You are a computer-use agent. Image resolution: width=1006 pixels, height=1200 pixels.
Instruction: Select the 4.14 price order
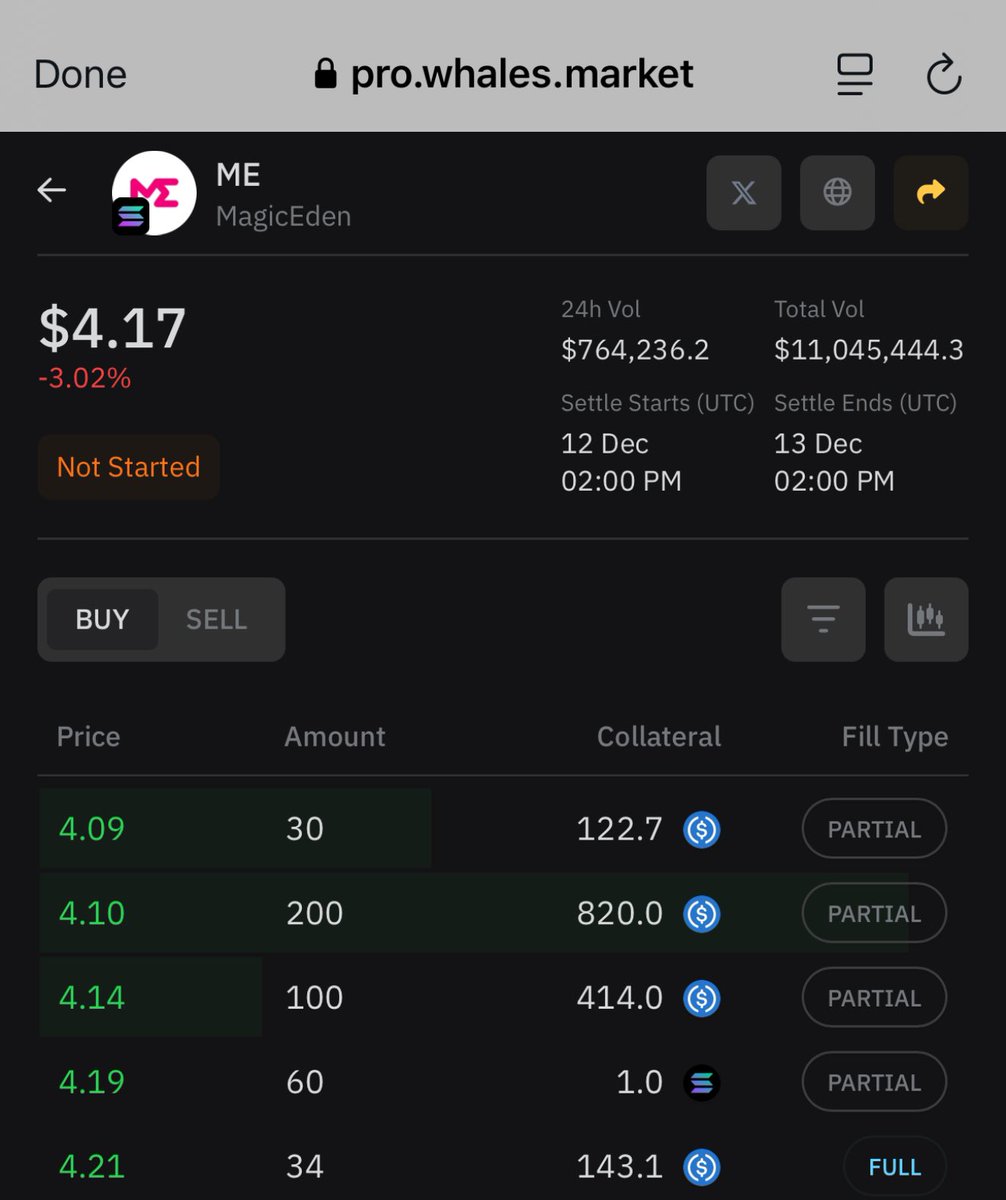pos(502,998)
